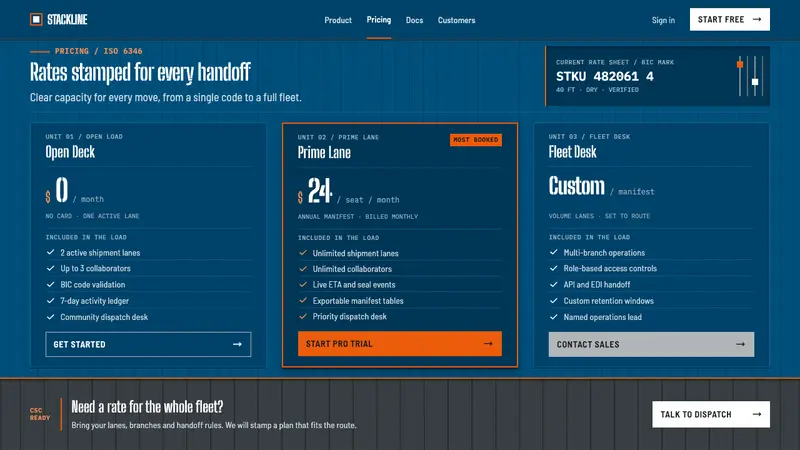Click '40 FT · DRY · VERIFIED' text

pyautogui.click(x=597, y=90)
